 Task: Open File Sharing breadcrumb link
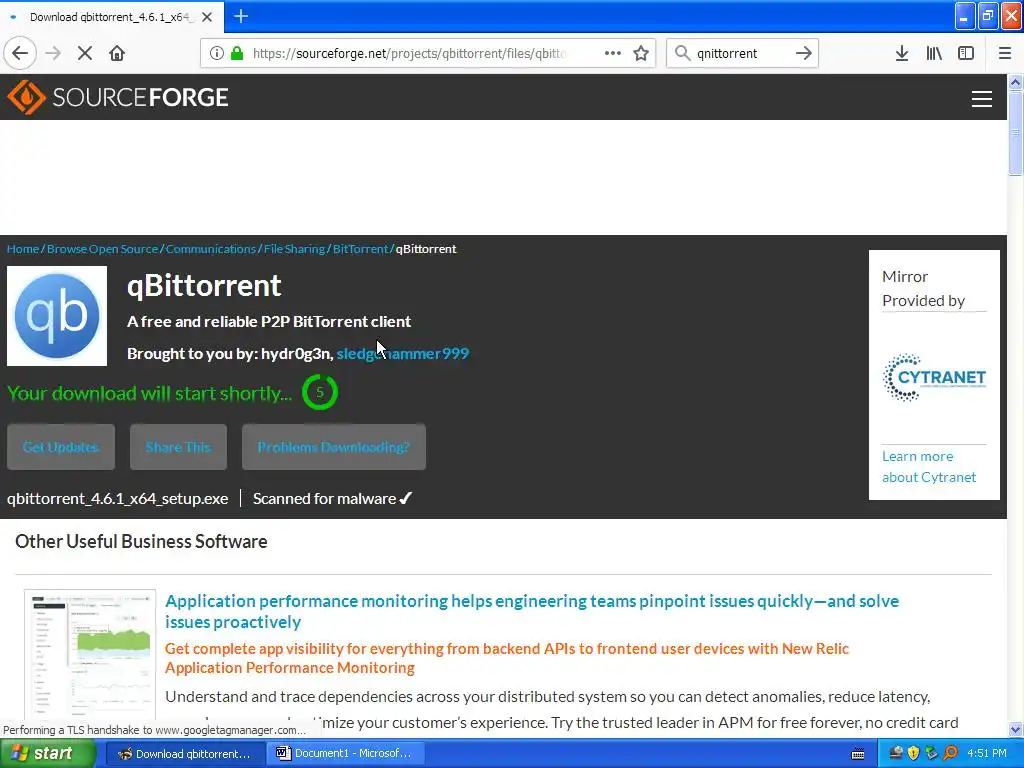[295, 249]
